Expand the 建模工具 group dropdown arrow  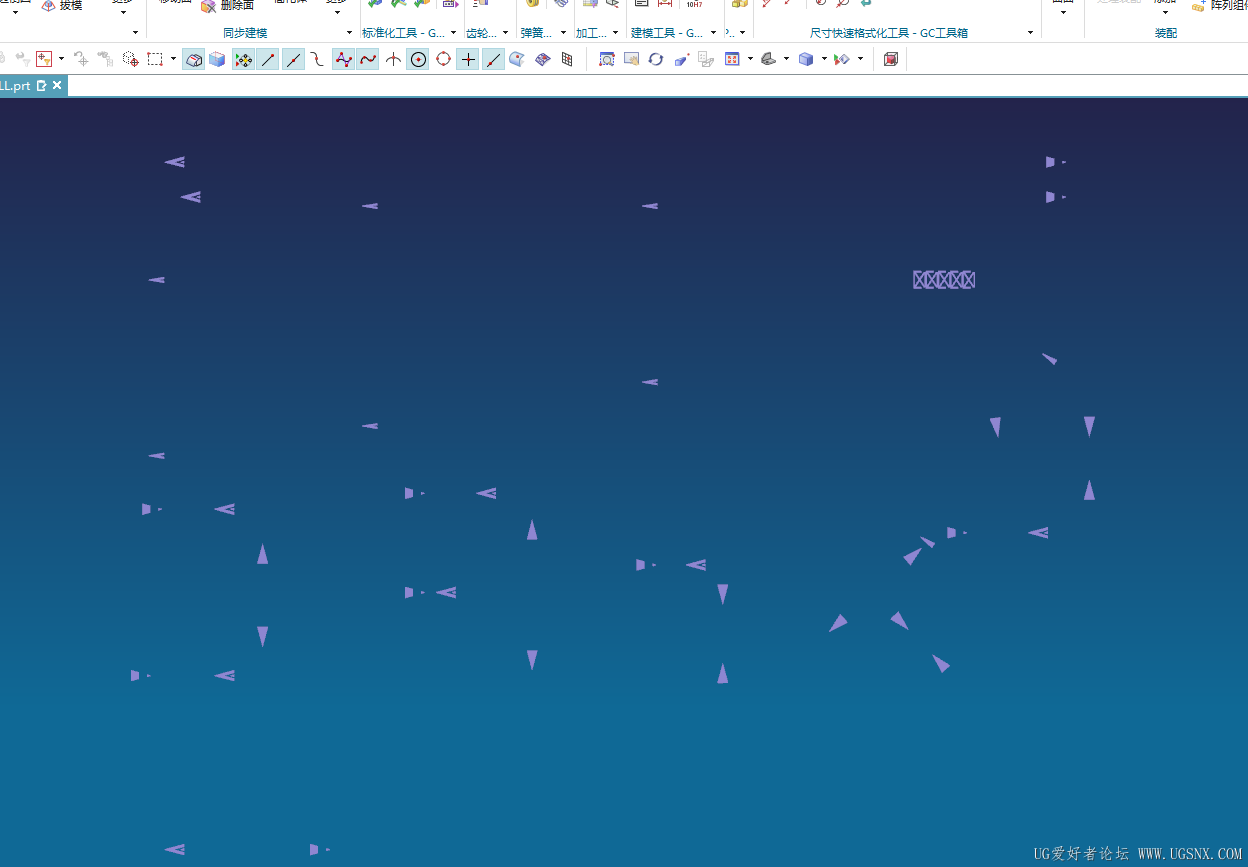713,33
